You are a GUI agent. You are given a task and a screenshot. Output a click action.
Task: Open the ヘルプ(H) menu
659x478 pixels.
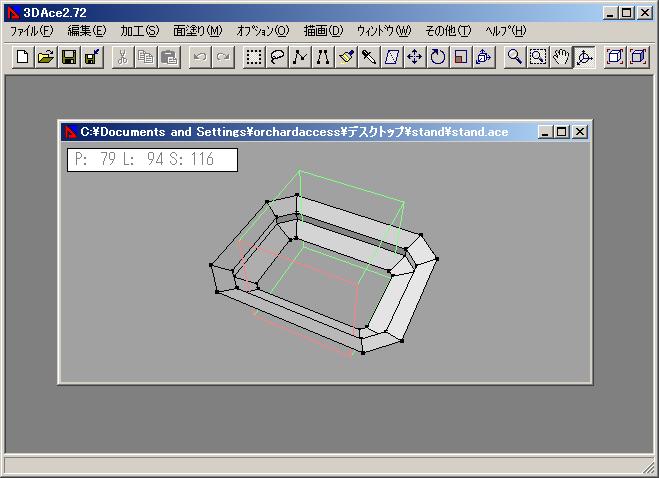coord(505,31)
